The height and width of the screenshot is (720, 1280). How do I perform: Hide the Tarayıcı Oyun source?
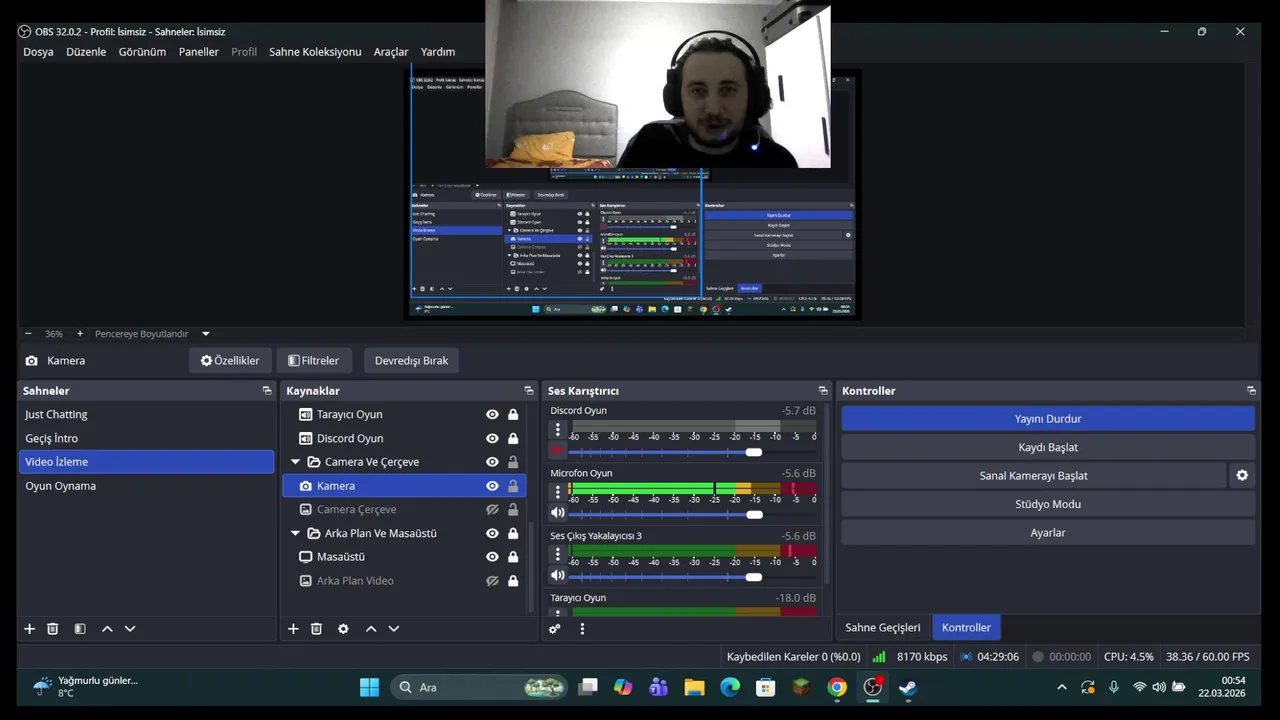[492, 415]
